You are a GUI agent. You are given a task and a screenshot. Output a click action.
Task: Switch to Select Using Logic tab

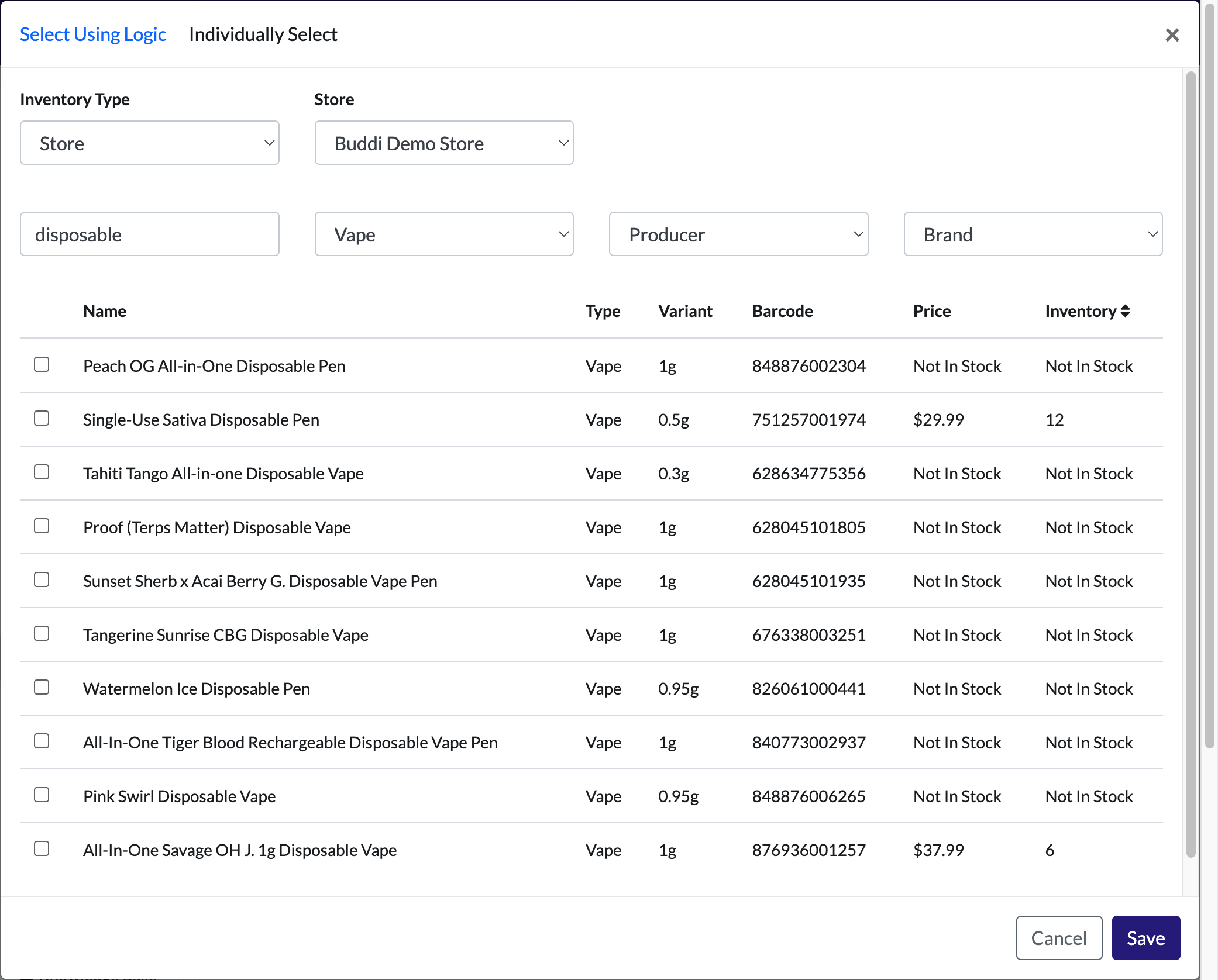click(x=93, y=34)
